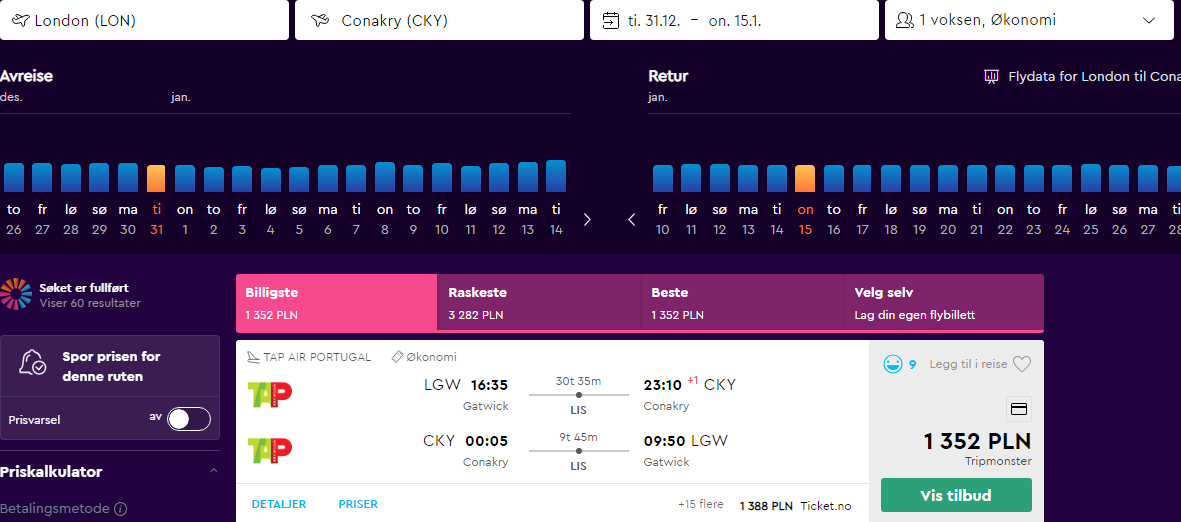Viewport: 1181px width, 522px height.
Task: Select the departure price bar for Jan 8
Action: point(385,177)
